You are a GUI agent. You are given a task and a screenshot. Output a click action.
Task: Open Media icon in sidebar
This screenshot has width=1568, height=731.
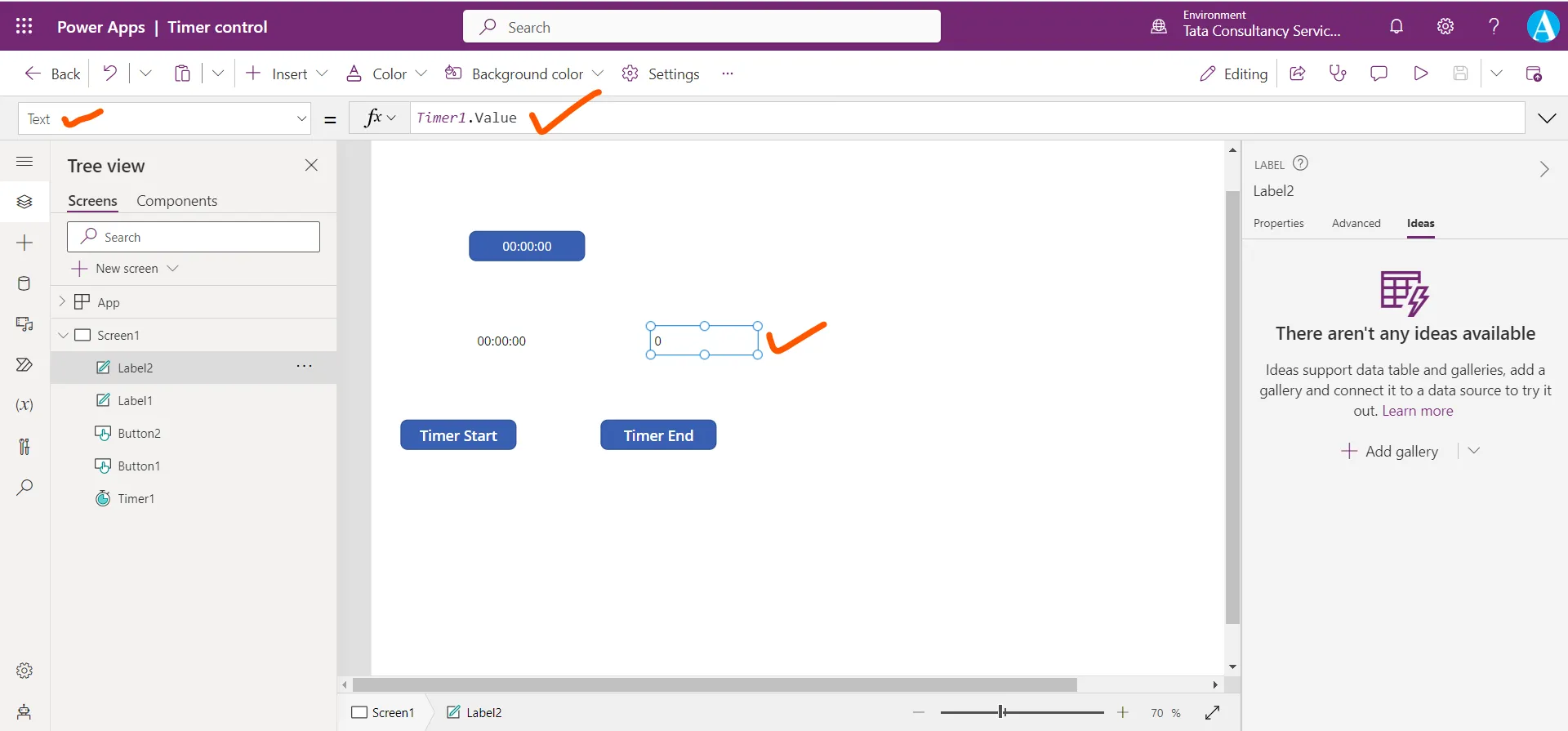24,324
